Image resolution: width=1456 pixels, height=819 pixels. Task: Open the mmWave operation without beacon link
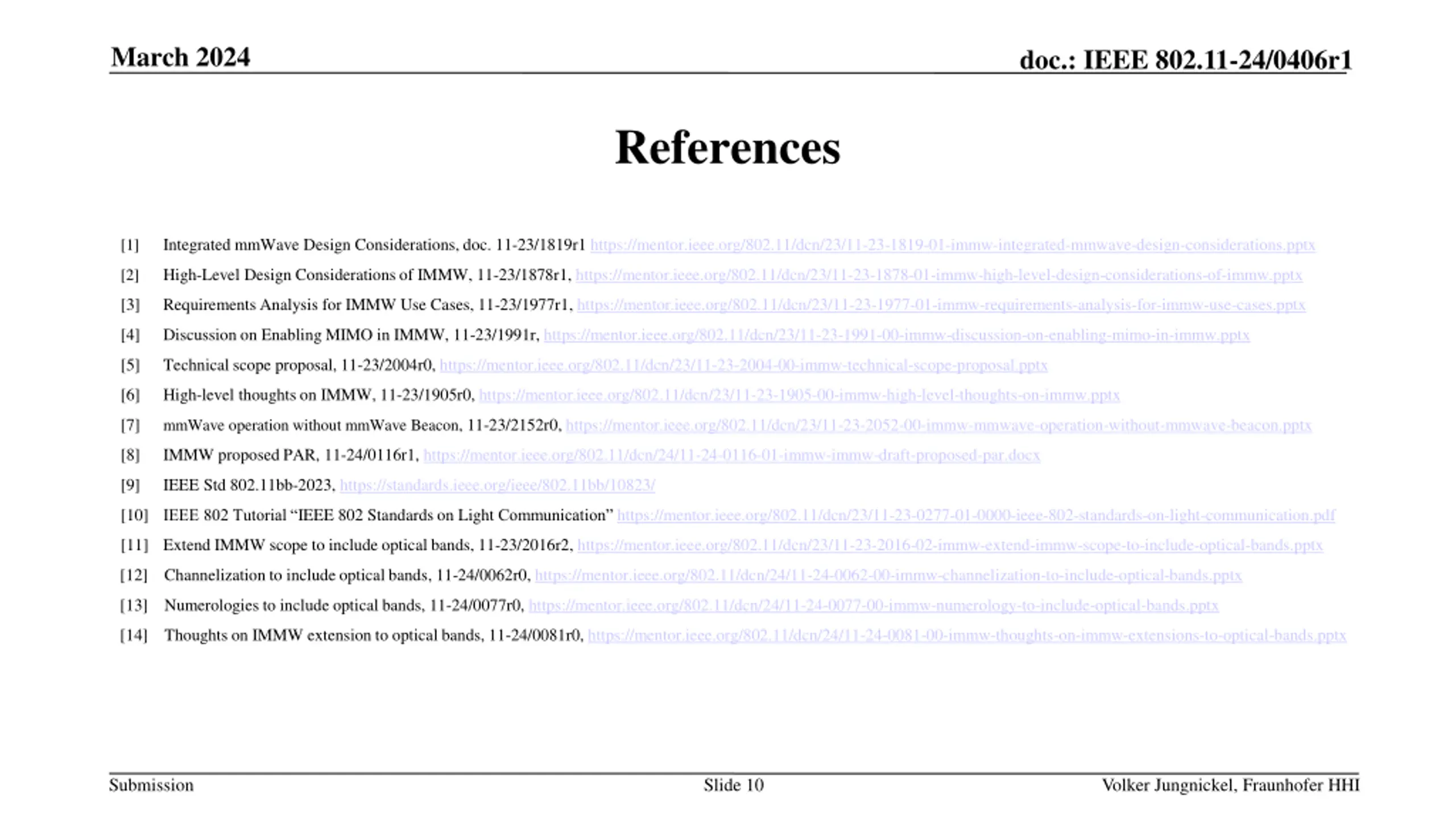coord(938,425)
